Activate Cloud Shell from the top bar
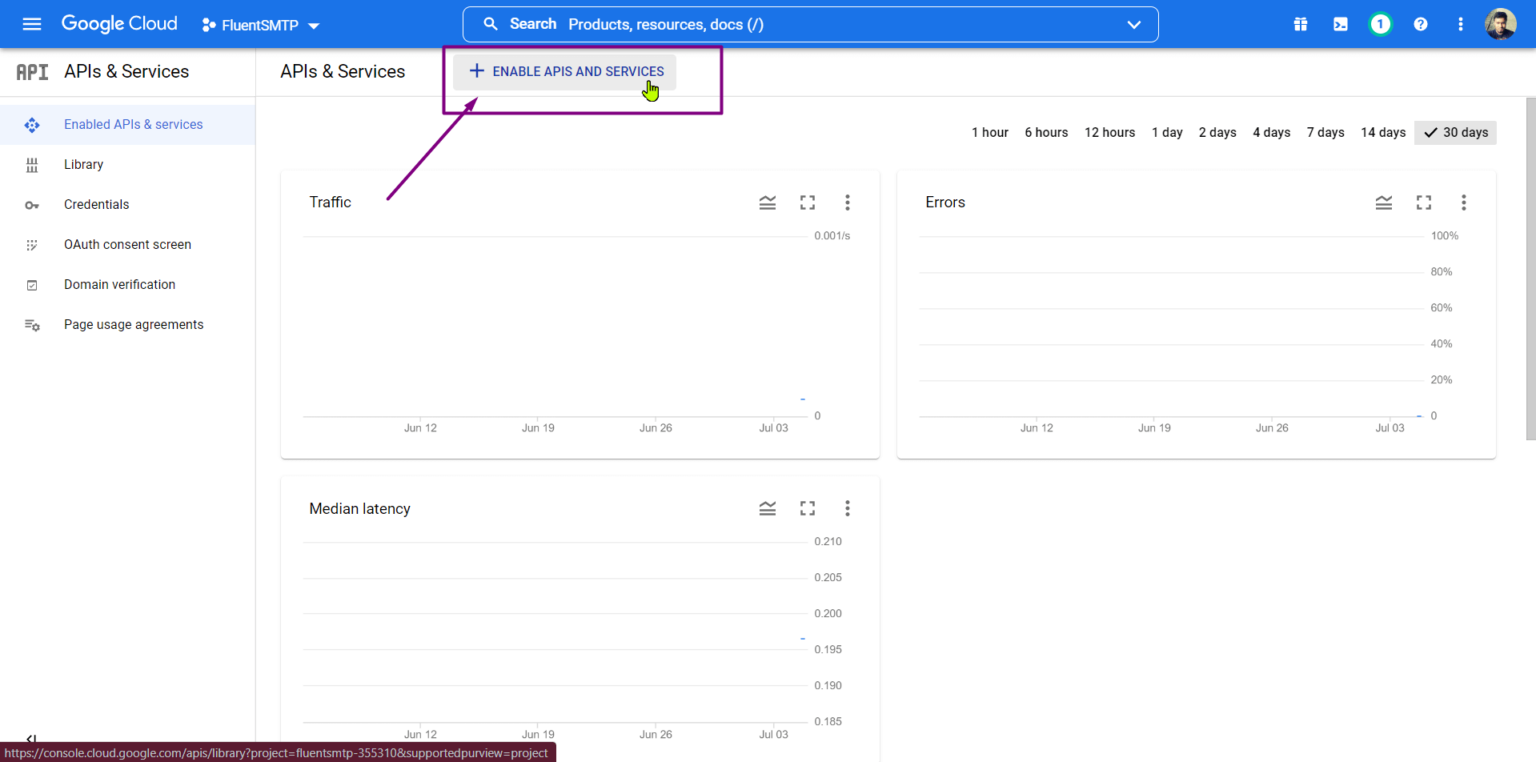 pyautogui.click(x=1340, y=23)
